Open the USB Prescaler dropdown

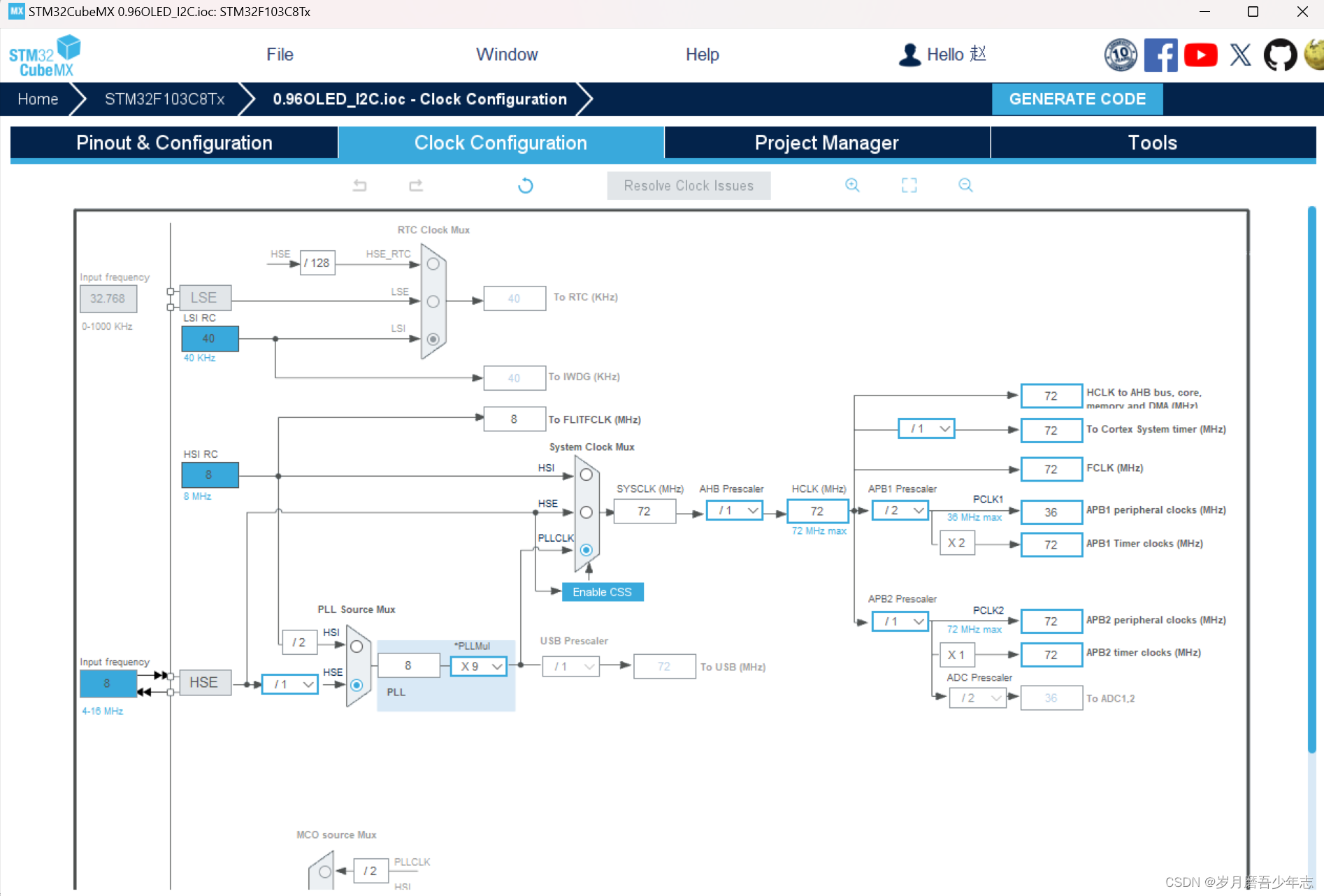click(570, 667)
